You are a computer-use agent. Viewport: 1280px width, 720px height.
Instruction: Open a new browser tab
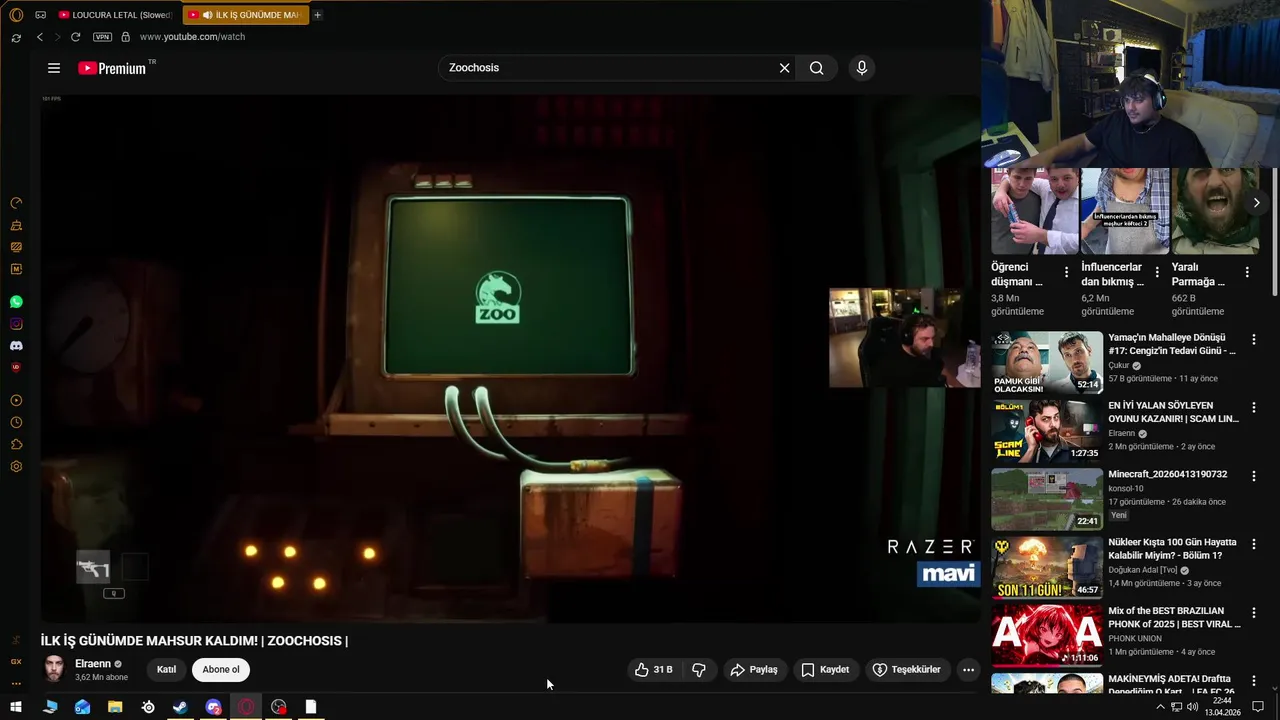[x=318, y=15]
